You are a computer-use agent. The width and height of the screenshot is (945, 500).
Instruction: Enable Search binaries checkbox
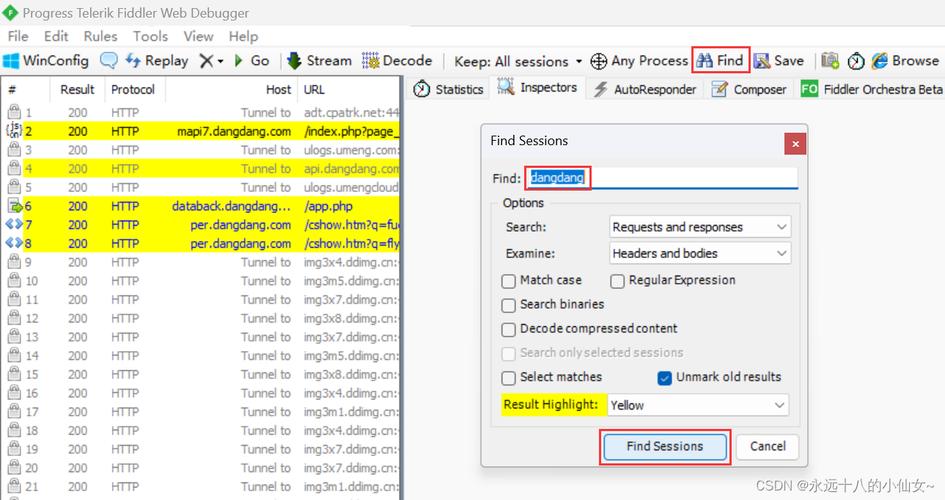pyautogui.click(x=509, y=305)
